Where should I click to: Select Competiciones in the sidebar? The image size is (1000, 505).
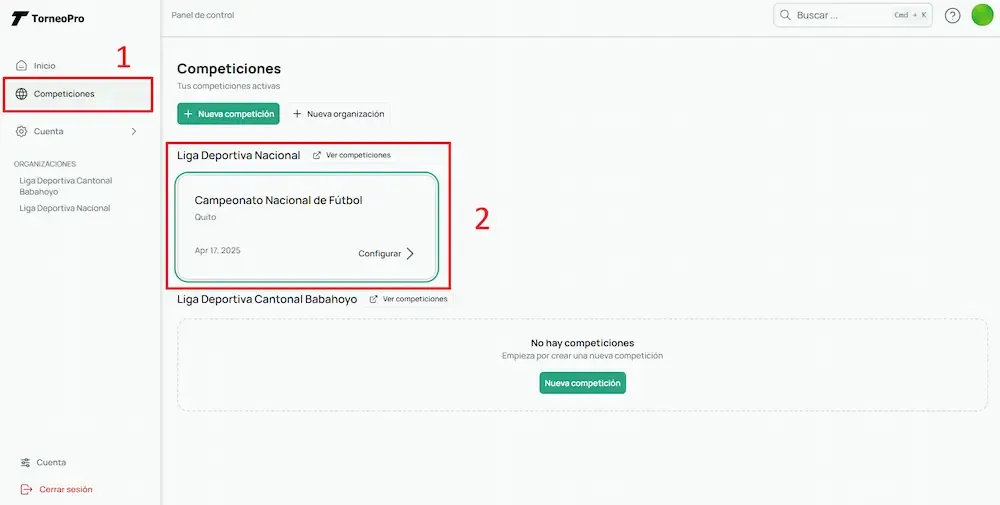(x=64, y=94)
